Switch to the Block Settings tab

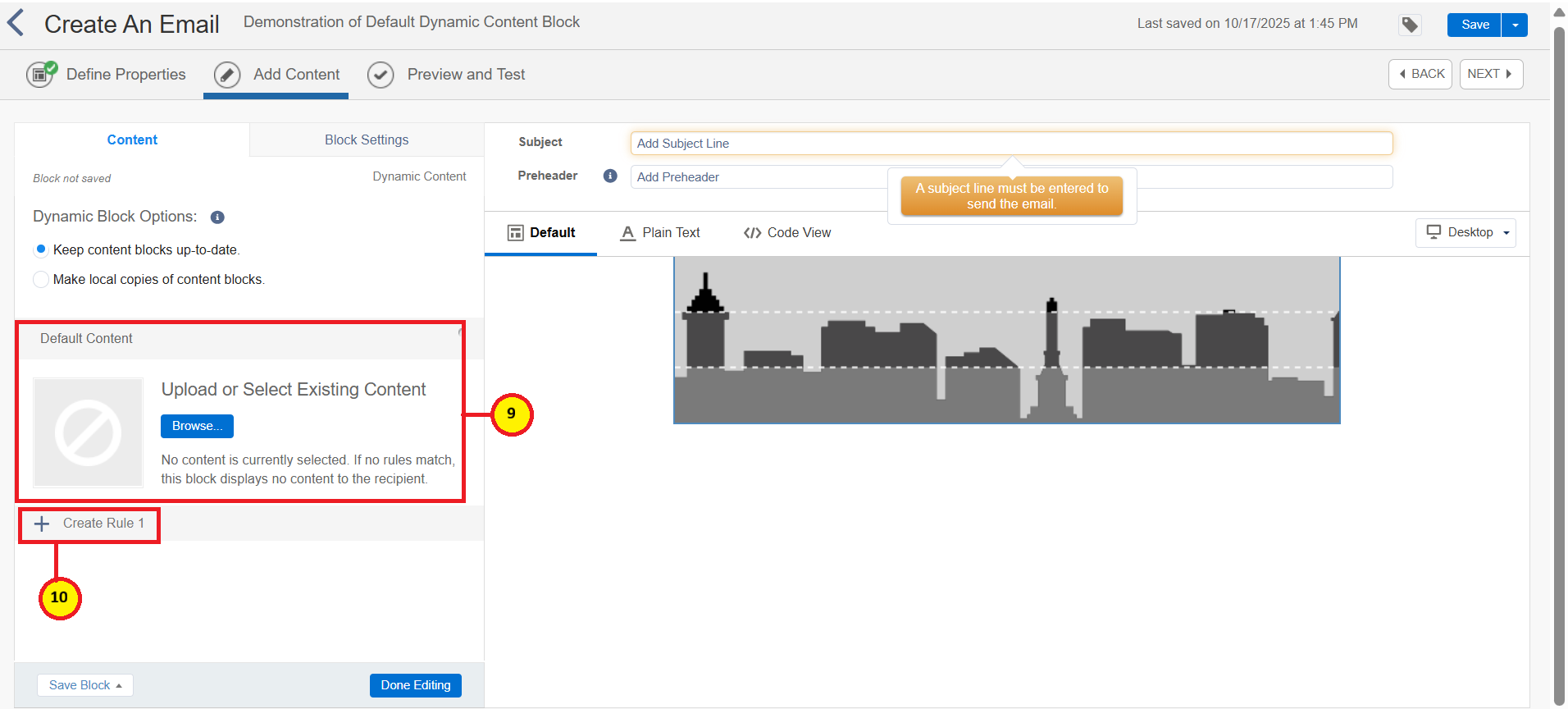(x=367, y=140)
